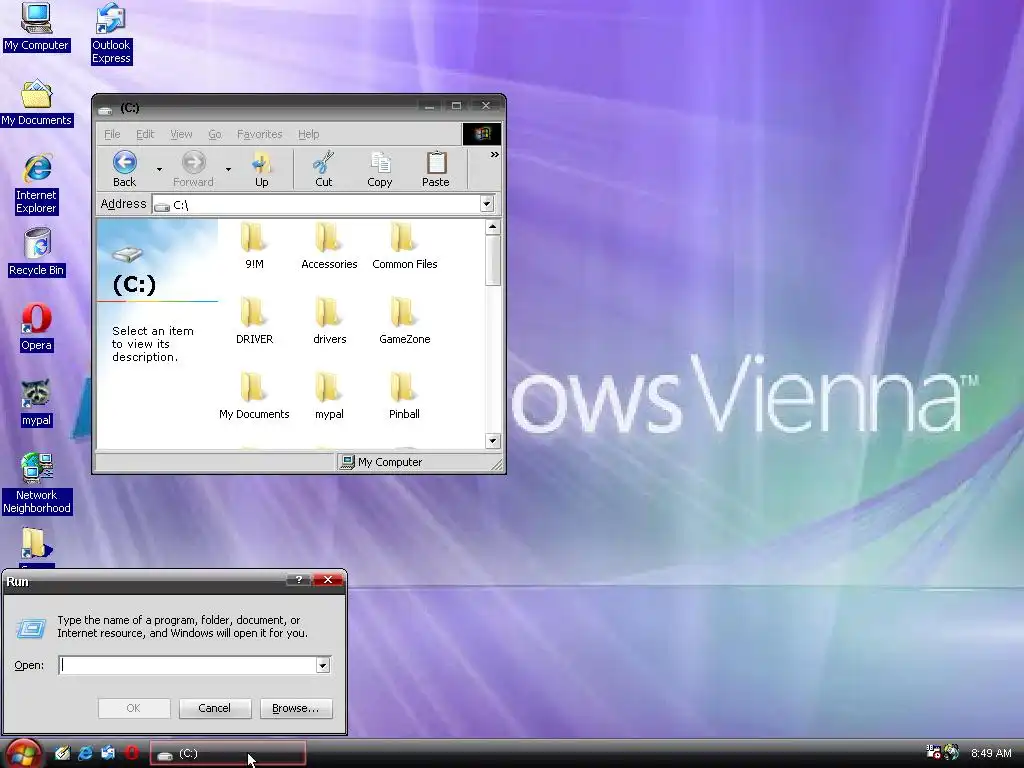
Task: Click the grayed Forward toolbar button
Action: click(x=193, y=169)
